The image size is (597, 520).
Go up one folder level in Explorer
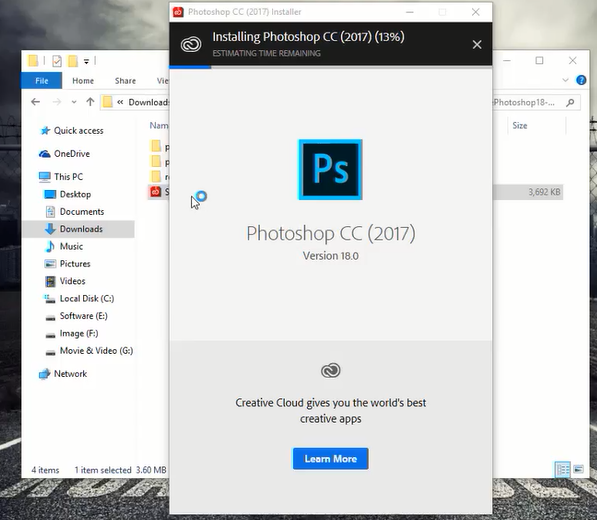click(x=90, y=102)
